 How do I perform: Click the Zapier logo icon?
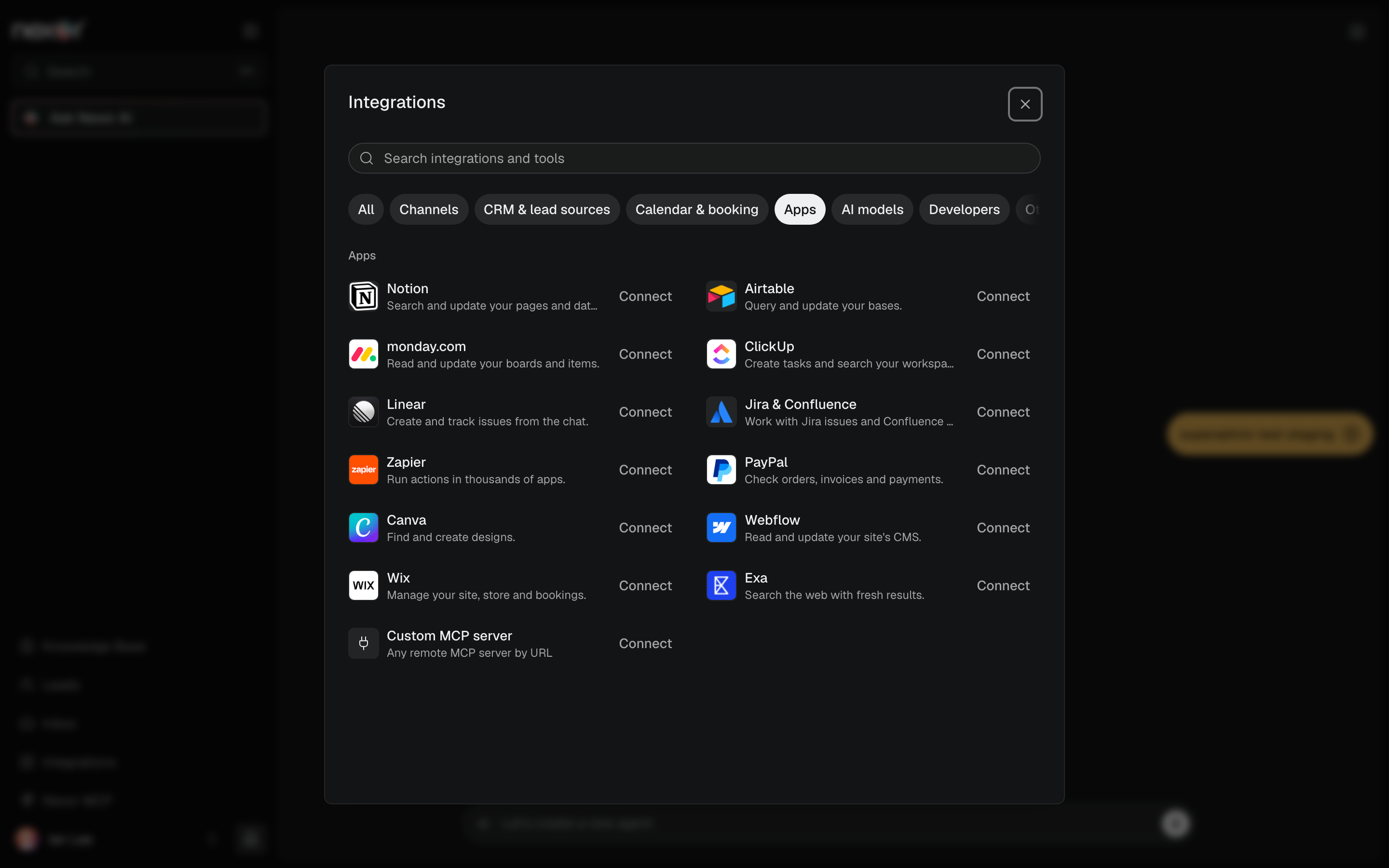pos(363,470)
